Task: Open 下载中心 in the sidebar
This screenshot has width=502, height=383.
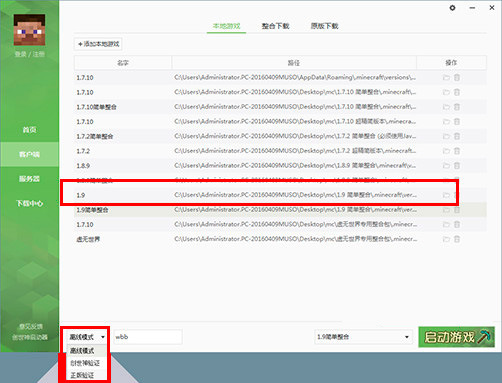Action: 29,203
